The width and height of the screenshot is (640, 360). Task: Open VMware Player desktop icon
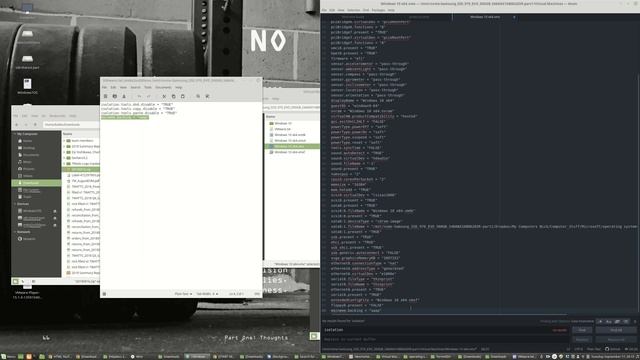[x=27, y=292]
